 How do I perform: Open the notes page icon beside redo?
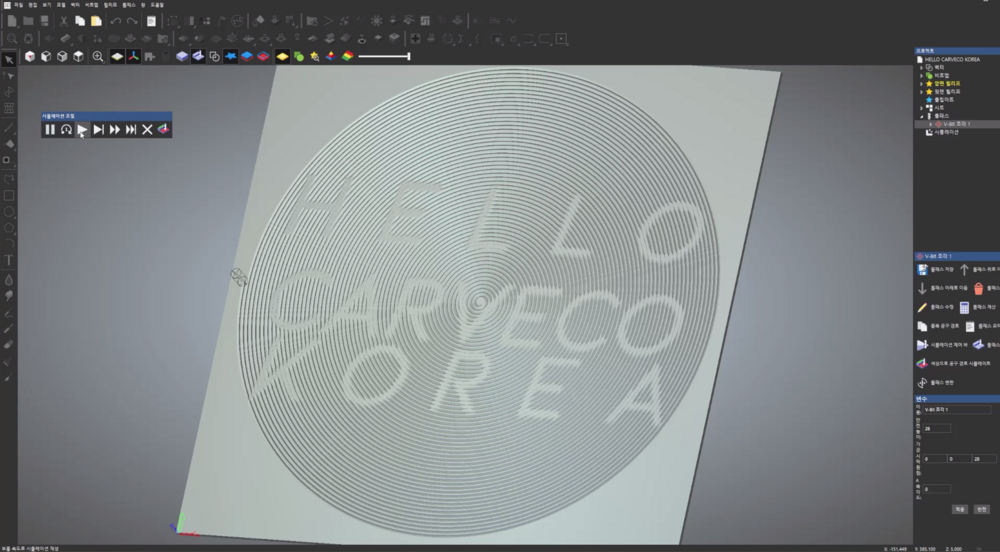click(x=151, y=21)
